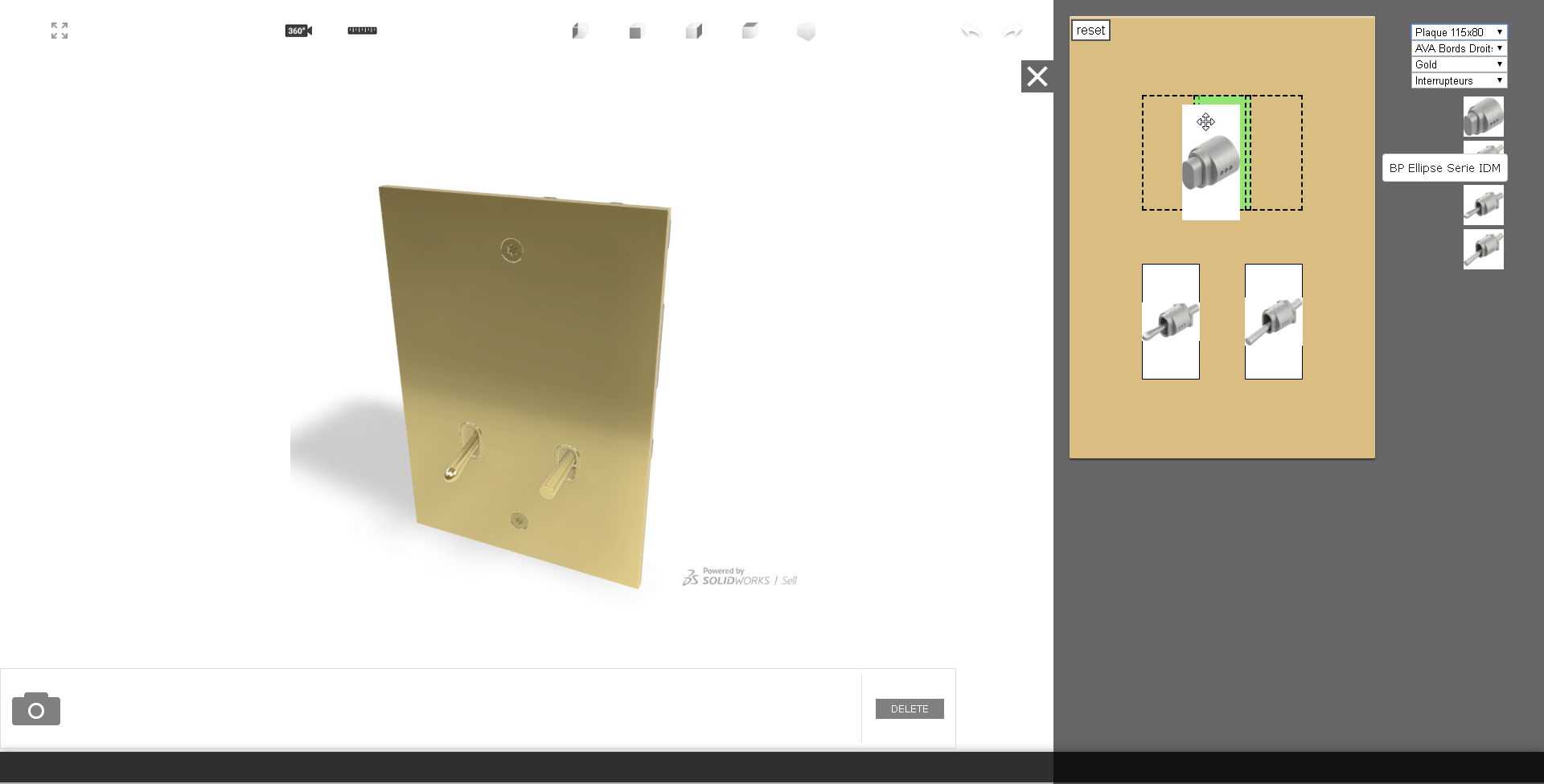Activate the 360° camera view
This screenshot has width=1544, height=784.
click(298, 31)
